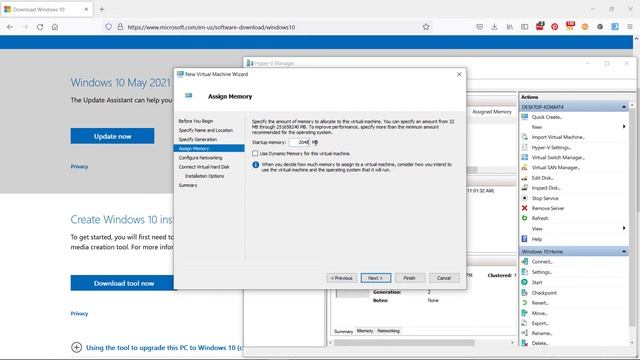Click the Connect icon for Windows 10 Home
The height and width of the screenshot is (360, 640).
tap(524, 262)
